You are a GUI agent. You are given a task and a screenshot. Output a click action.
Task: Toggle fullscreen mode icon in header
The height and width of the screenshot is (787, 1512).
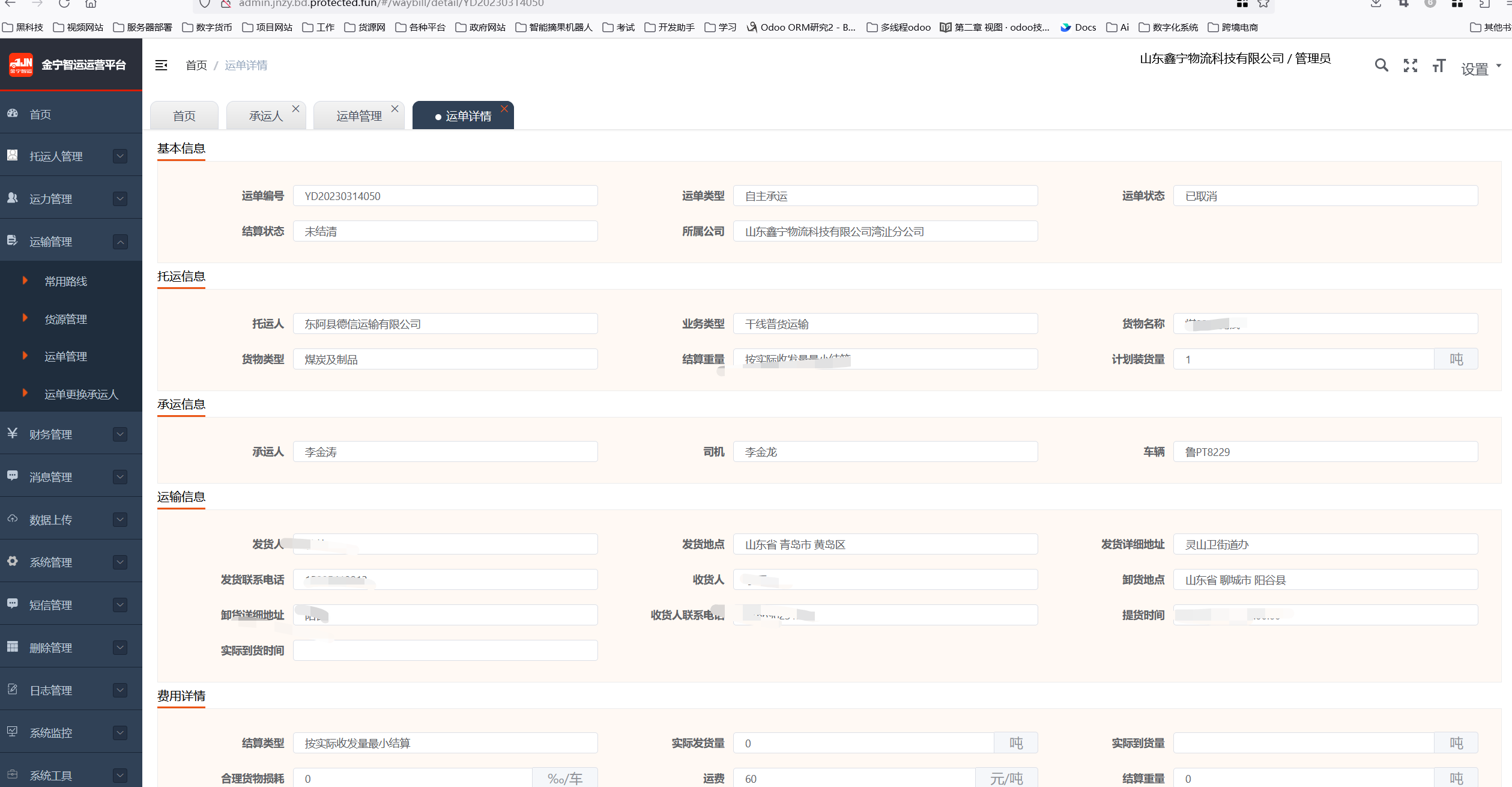click(x=1410, y=65)
